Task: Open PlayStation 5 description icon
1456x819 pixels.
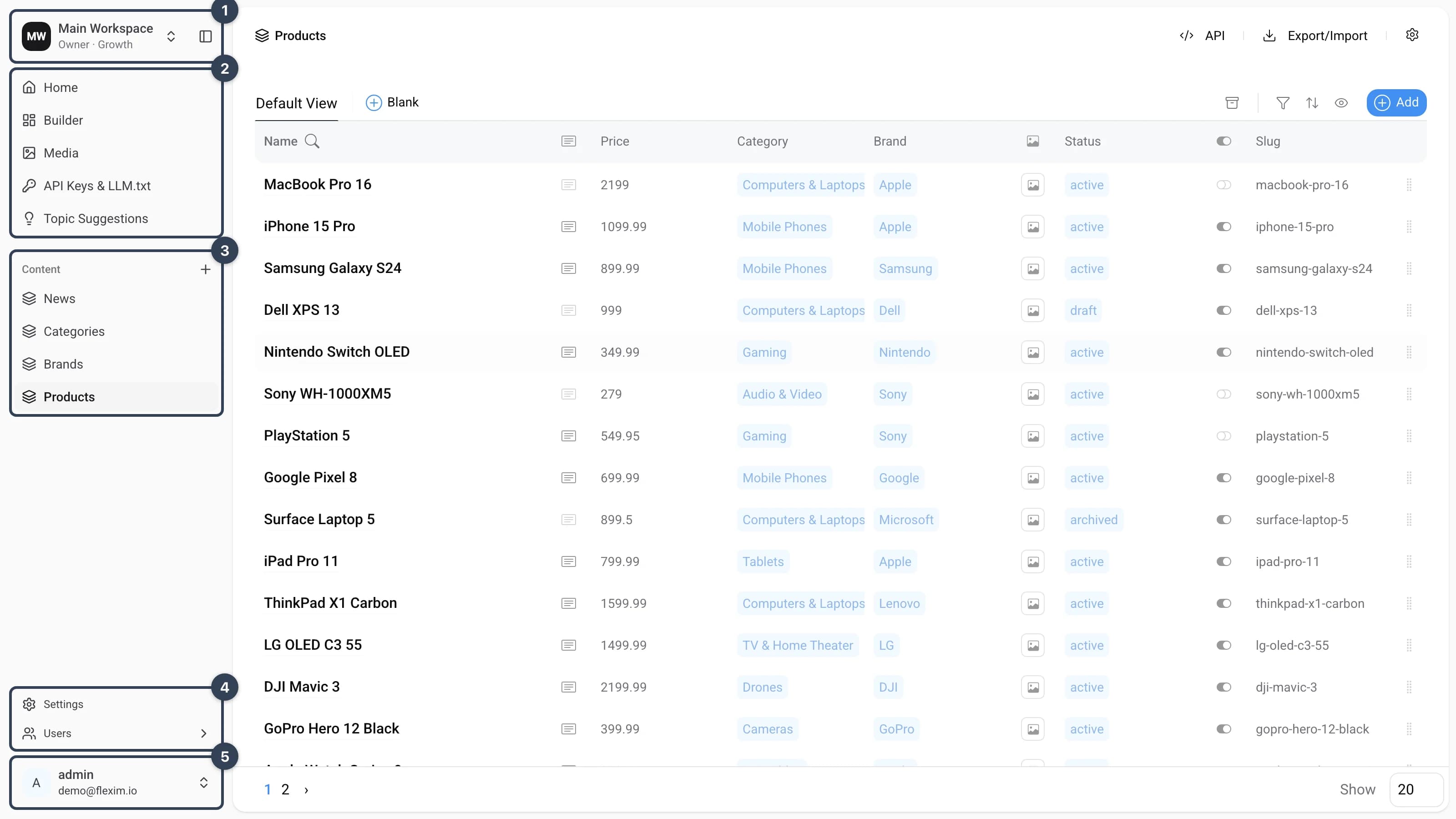Action: tap(569, 436)
